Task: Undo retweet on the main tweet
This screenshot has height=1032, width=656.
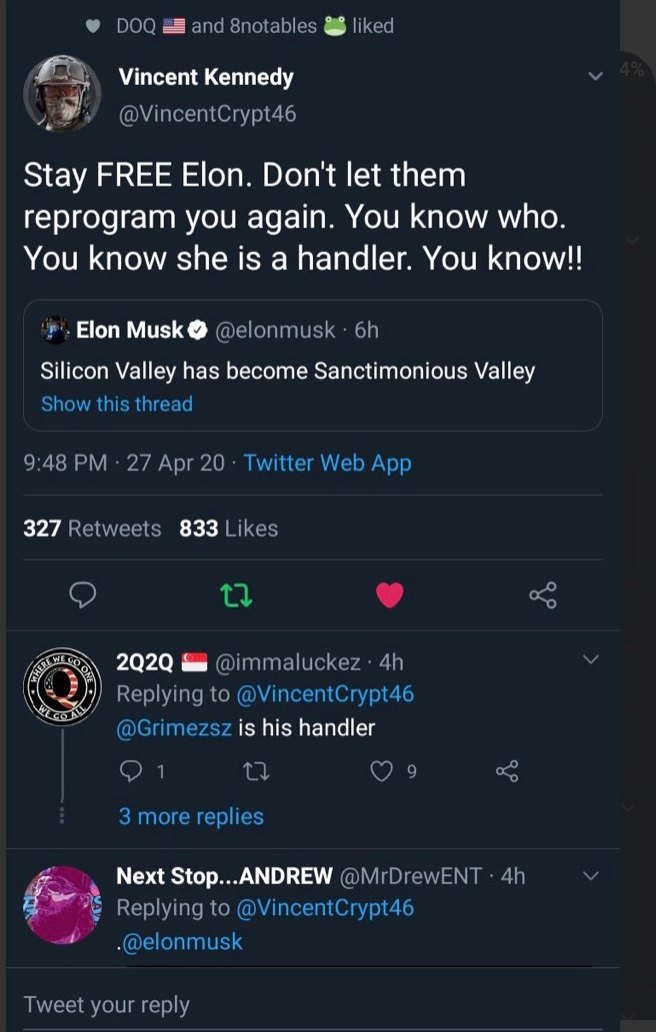Action: (x=236, y=596)
